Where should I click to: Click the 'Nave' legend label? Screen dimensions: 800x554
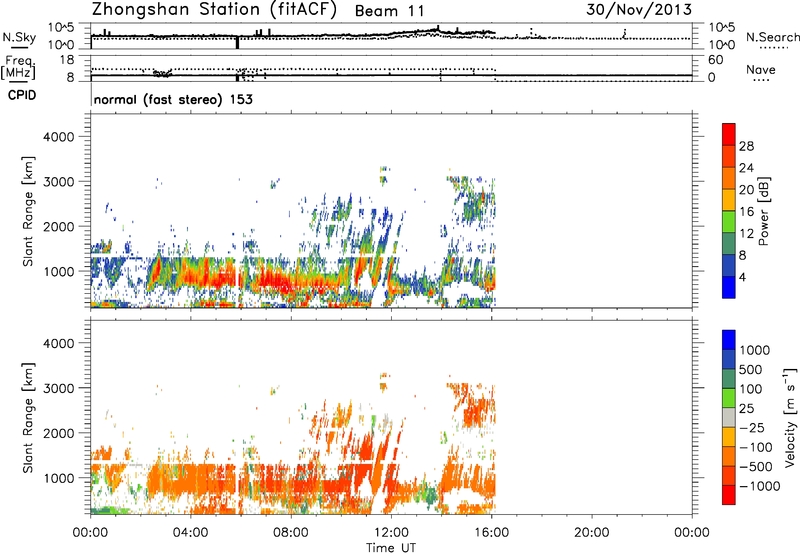(x=760, y=69)
